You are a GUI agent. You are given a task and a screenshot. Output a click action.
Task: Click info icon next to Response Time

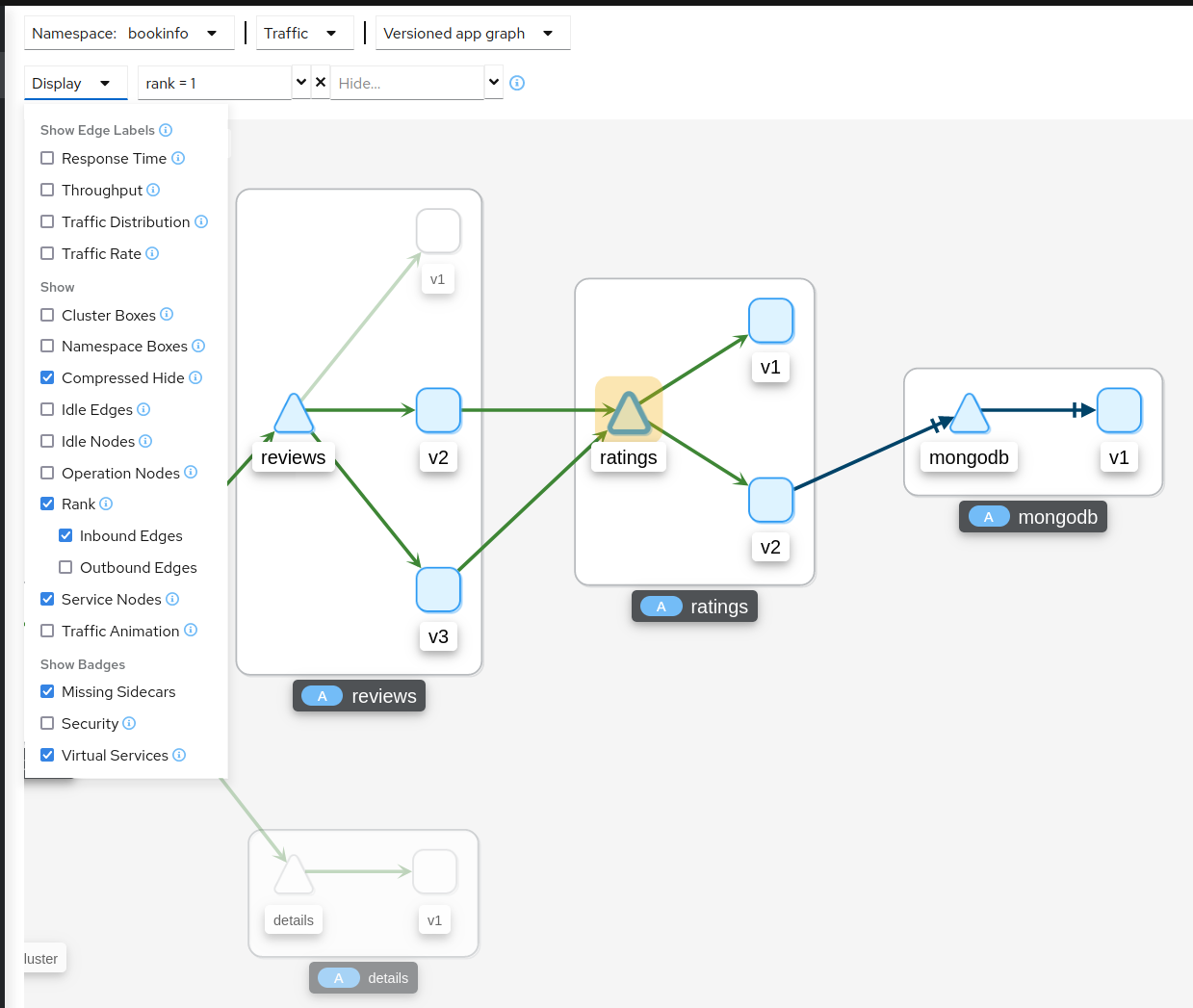click(178, 158)
